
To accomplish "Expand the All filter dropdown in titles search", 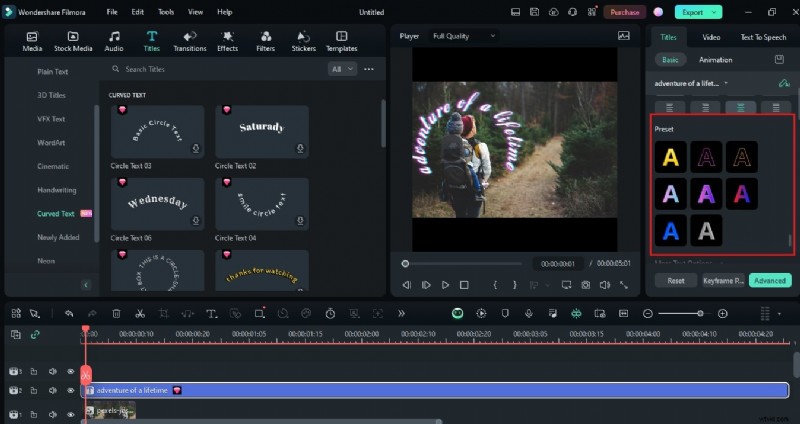I will click(x=342, y=69).
